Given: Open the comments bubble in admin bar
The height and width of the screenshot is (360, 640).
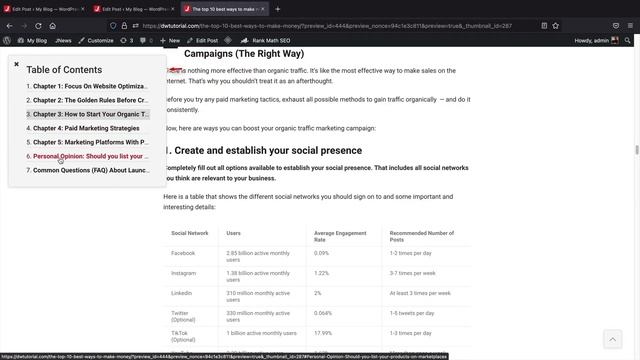Looking at the screenshot, I should 146,40.
